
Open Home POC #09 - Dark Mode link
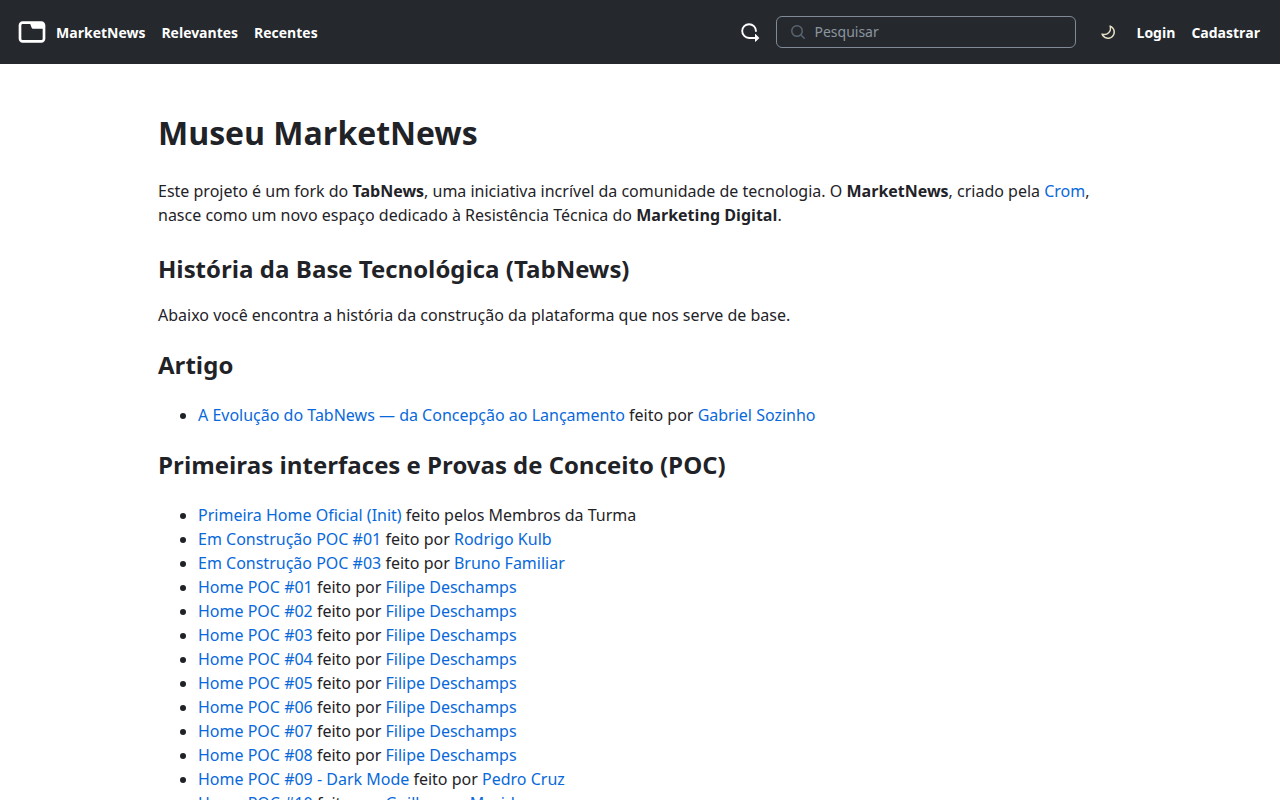point(304,779)
